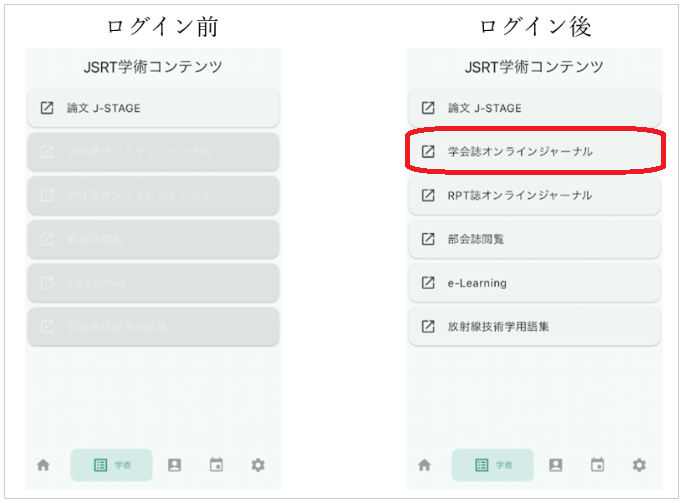Click the greyed-out e-Learning on the ログイン前 screen
Viewport: 684px width, 503px height.
pos(153,283)
